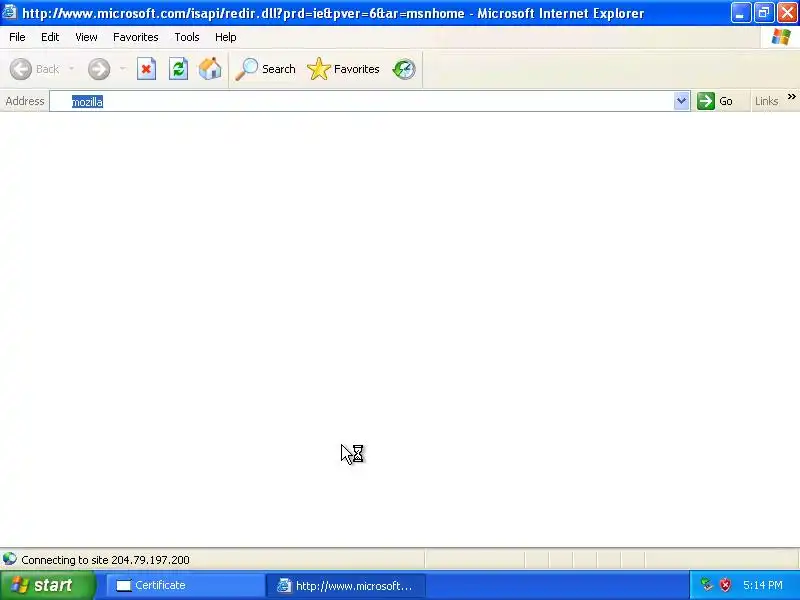This screenshot has height=600, width=800.
Task: Open the Back history dropdown arrow
Action: (71, 69)
